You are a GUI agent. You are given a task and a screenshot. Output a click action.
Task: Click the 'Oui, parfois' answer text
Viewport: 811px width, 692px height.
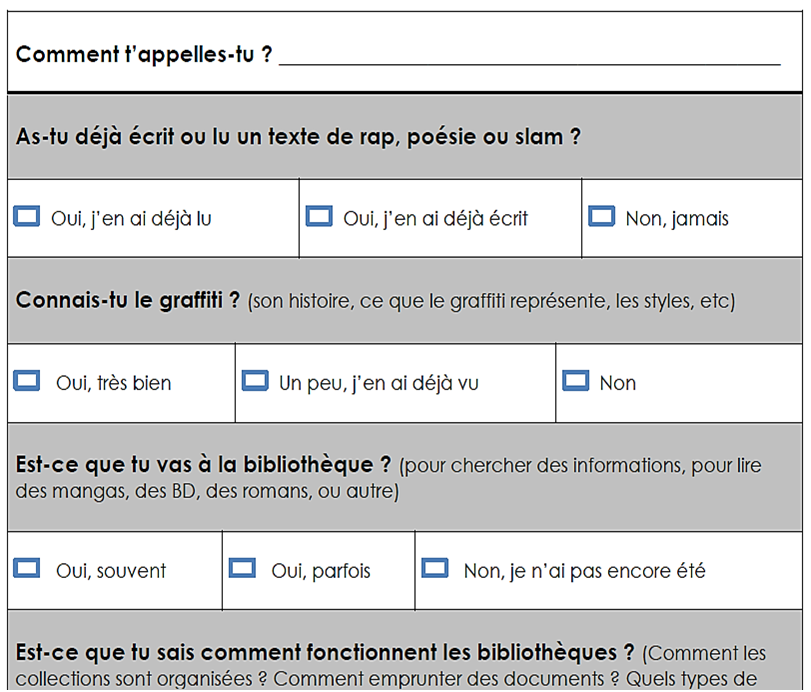tap(321, 571)
